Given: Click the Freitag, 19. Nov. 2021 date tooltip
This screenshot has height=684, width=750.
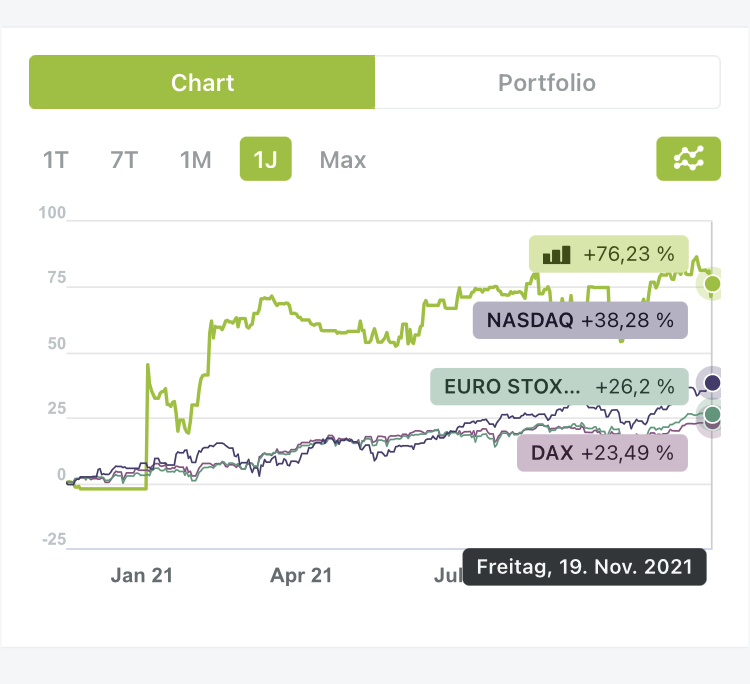Looking at the screenshot, I should [584, 566].
